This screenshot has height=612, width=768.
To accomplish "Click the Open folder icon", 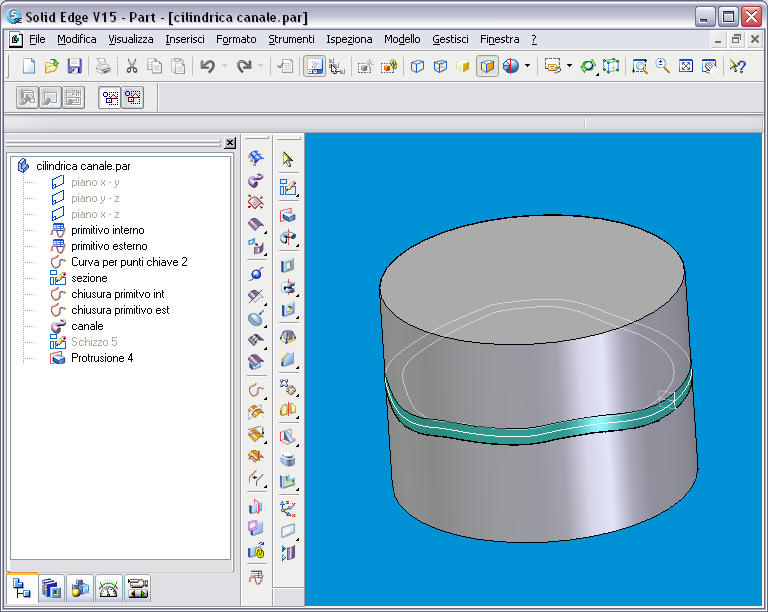I will tap(51, 66).
